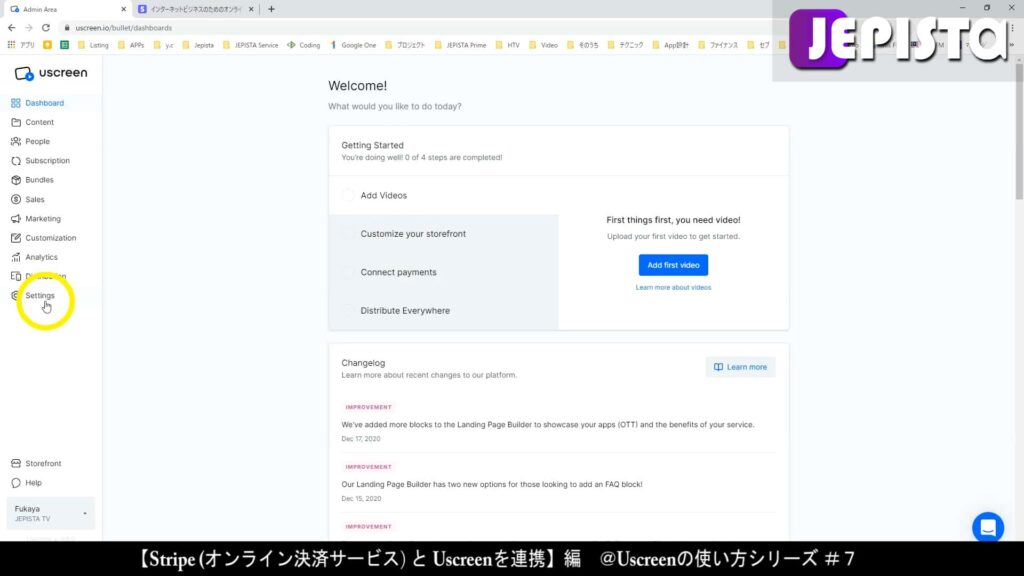Open the ファイナンス bookmark folder
Image resolution: width=1024 pixels, height=576 pixels.
(718, 45)
